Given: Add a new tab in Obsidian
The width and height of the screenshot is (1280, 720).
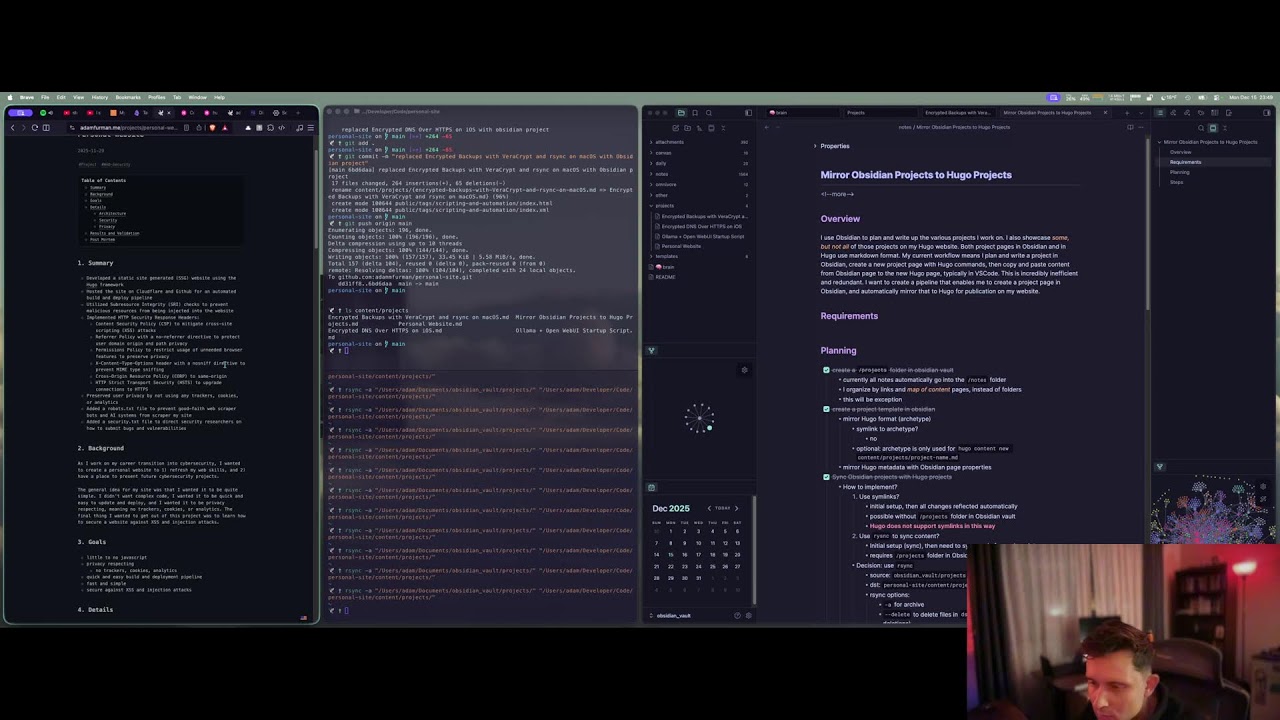Looking at the screenshot, I should pyautogui.click(x=1127, y=113).
